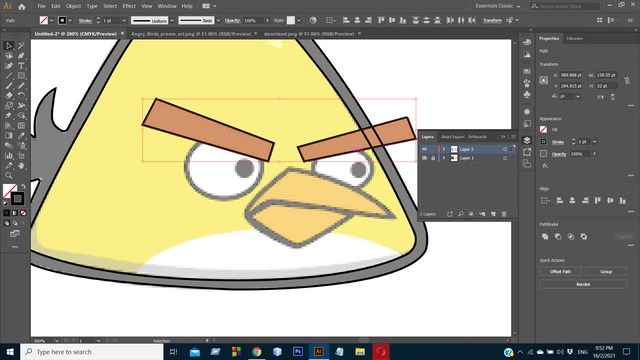Select the Rotate tool

21,96
